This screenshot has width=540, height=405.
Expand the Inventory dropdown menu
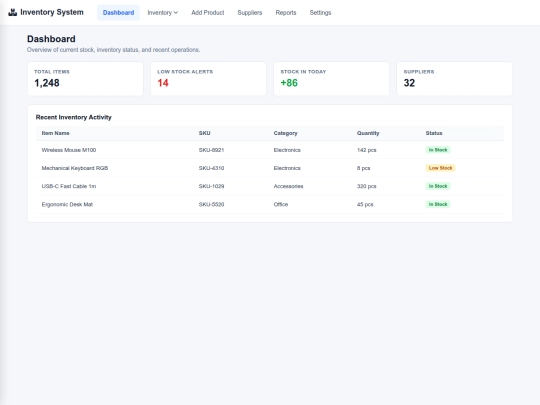(x=163, y=13)
